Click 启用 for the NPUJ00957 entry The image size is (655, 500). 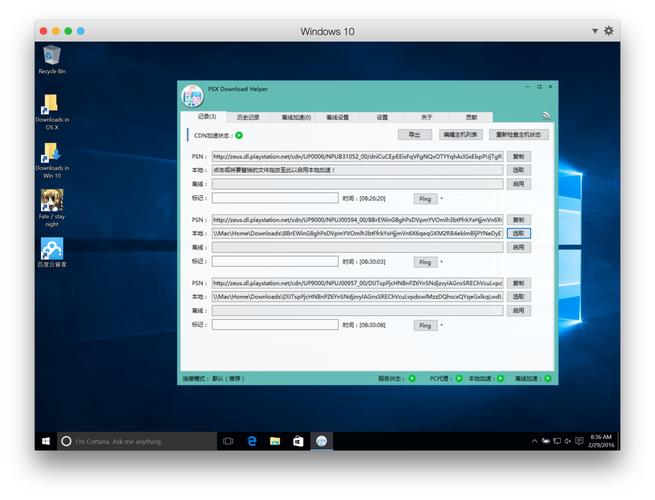tap(518, 311)
